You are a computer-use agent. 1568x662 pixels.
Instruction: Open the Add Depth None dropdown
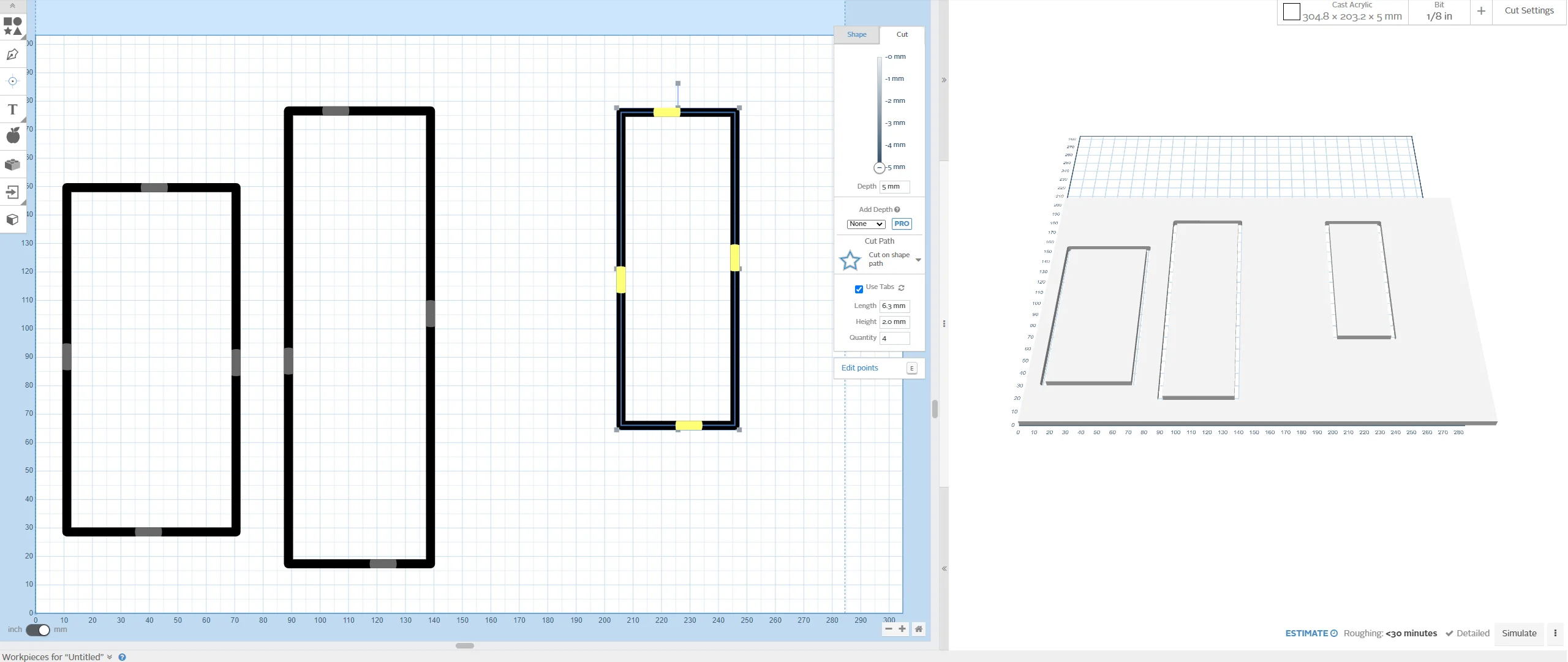[865, 224]
